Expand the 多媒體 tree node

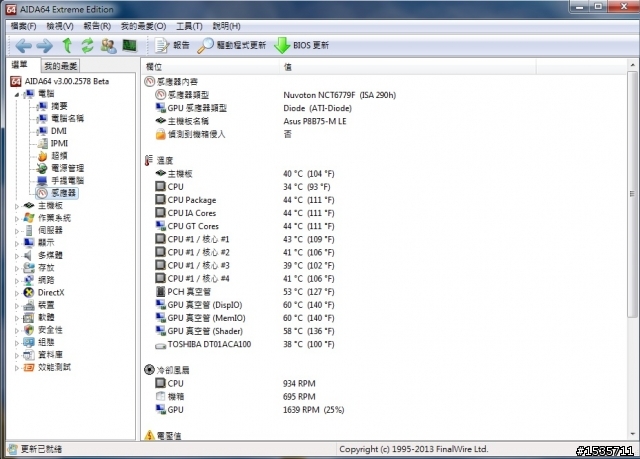(17, 256)
